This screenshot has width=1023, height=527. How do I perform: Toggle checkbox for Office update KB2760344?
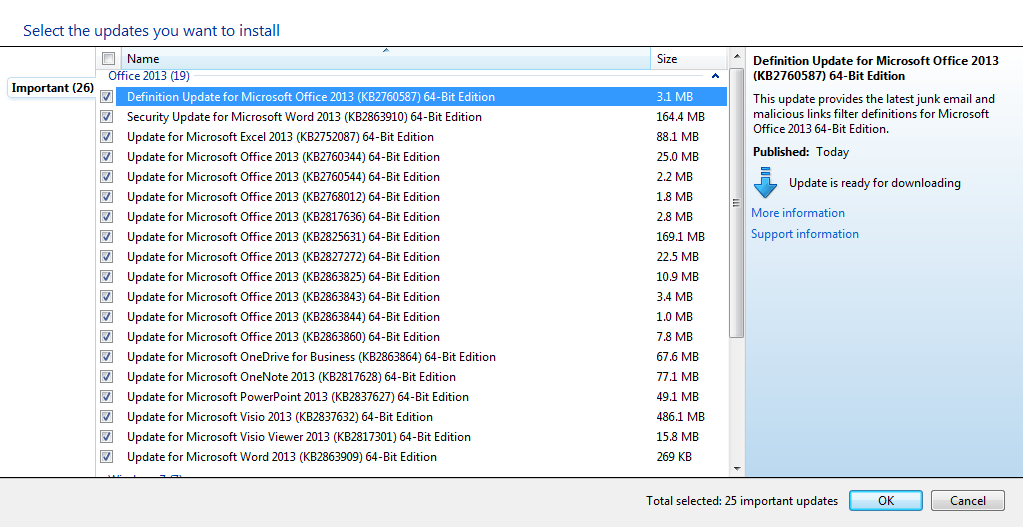[x=106, y=157]
